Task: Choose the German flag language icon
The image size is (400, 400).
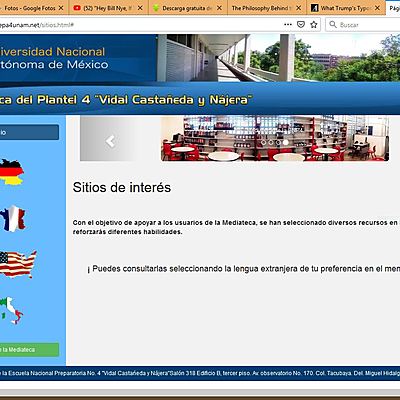Action: pos(12,172)
